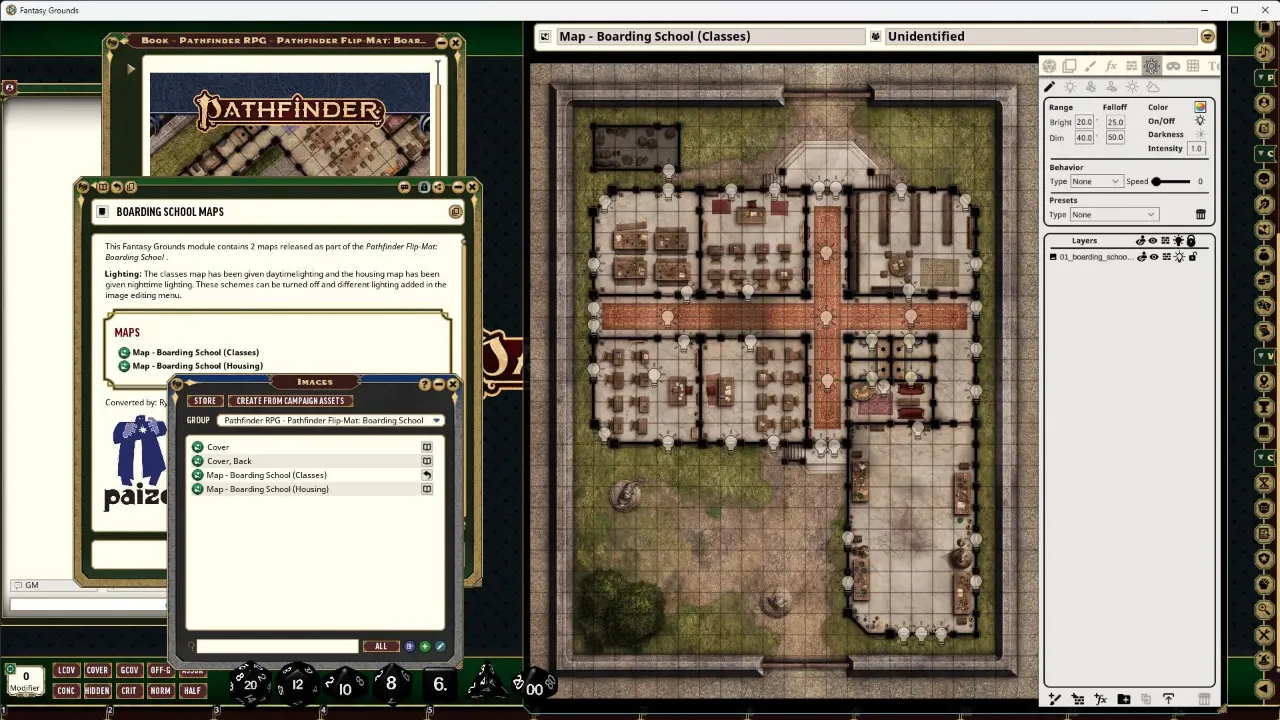Select the mask tab in the image toolbar
1280x720 pixels.
point(1173,66)
